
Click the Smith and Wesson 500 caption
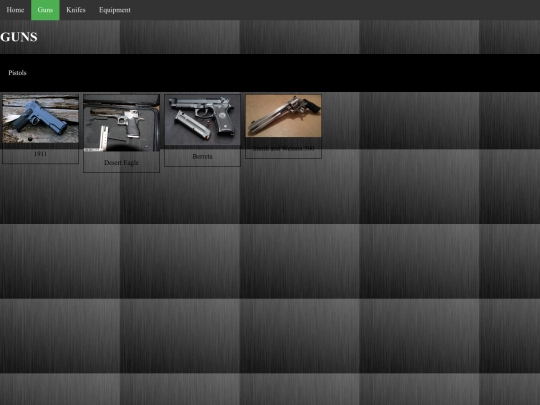click(x=283, y=148)
